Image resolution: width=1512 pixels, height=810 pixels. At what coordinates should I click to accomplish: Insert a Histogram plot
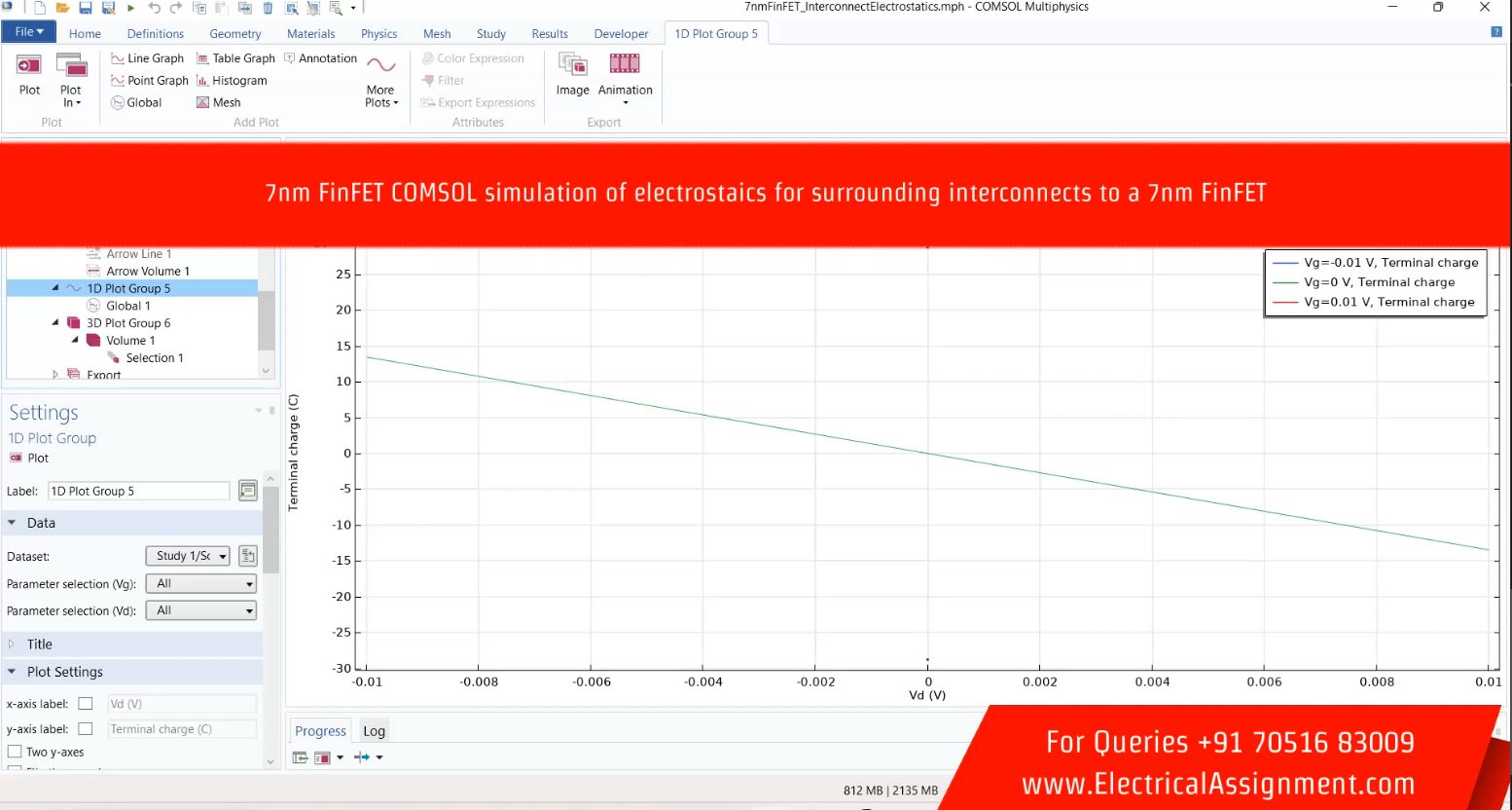(232, 81)
